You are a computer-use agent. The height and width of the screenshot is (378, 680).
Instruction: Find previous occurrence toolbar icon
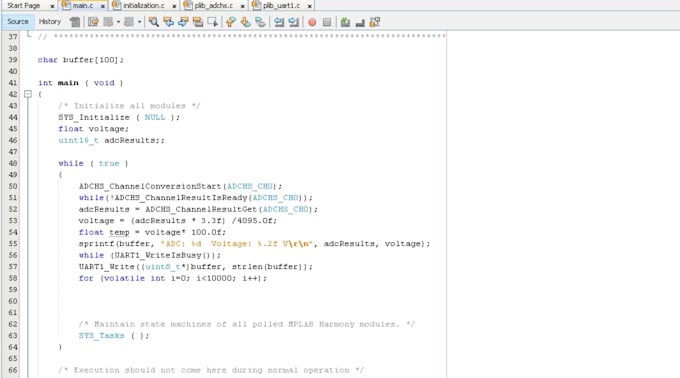[168, 22]
